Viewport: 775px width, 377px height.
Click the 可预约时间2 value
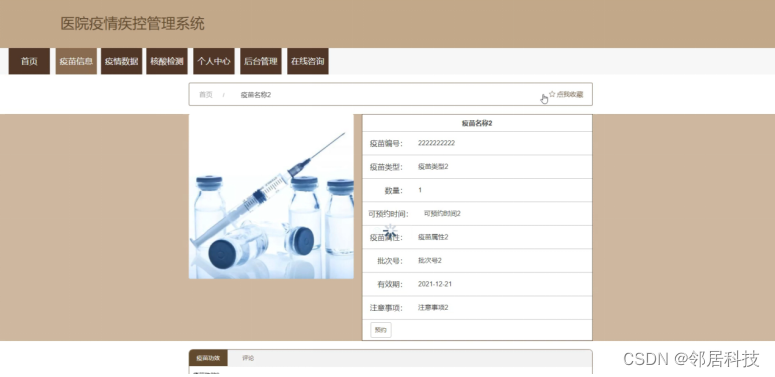coord(442,213)
